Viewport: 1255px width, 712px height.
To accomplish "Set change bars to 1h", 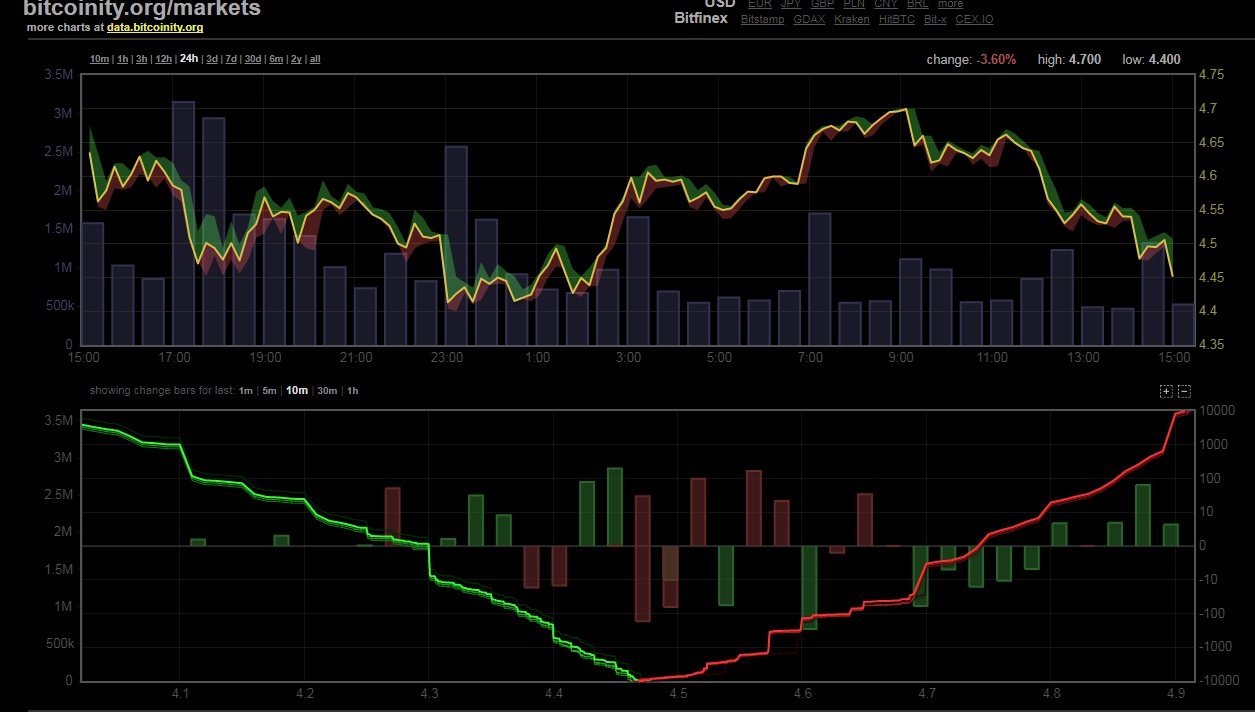I will 352,391.
